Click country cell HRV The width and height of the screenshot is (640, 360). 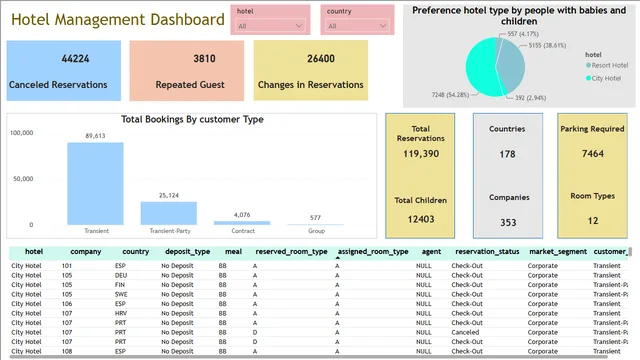pos(120,313)
